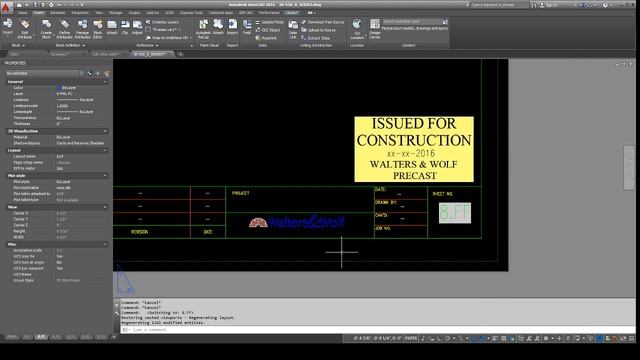
Task: Open the Output ribbon tab
Action: pos(134,13)
